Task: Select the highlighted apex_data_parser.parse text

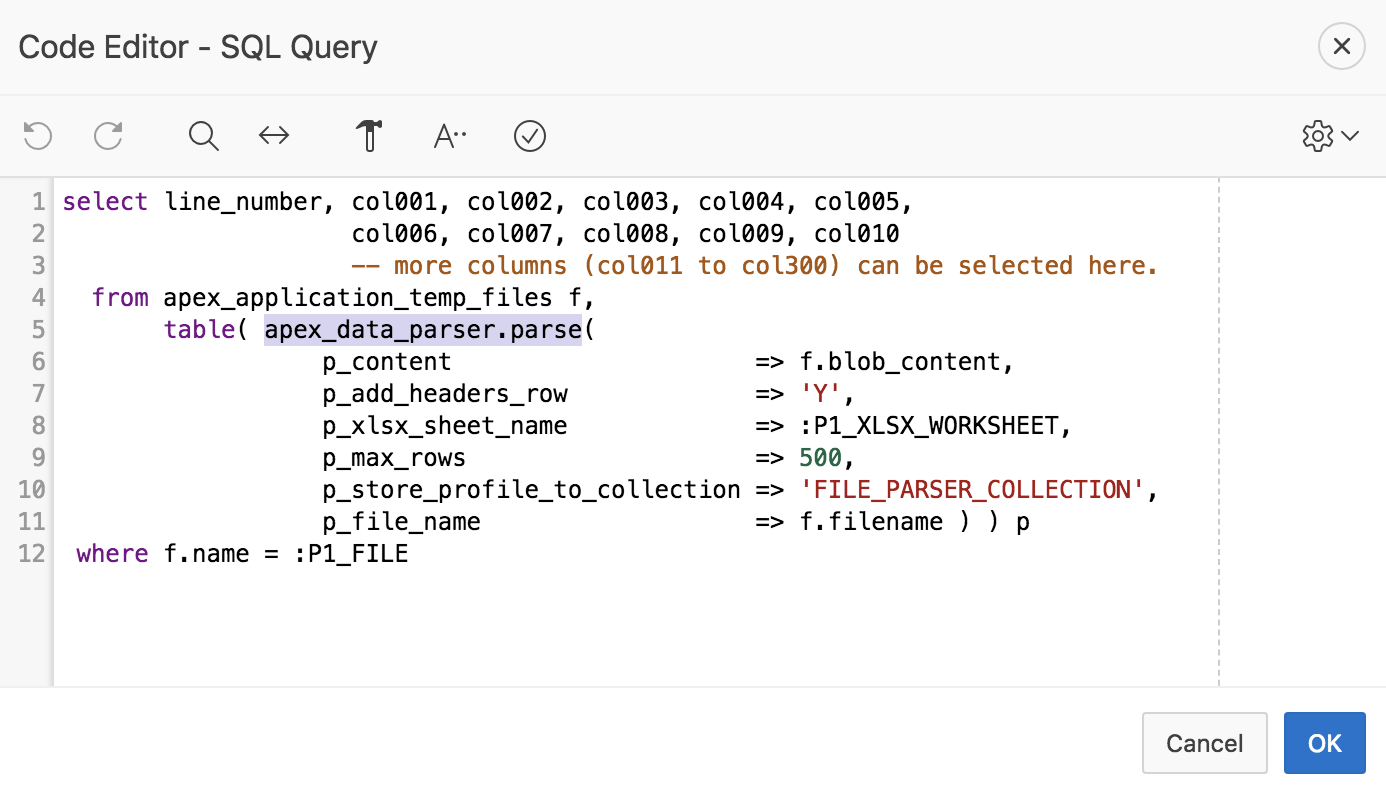Action: (423, 329)
